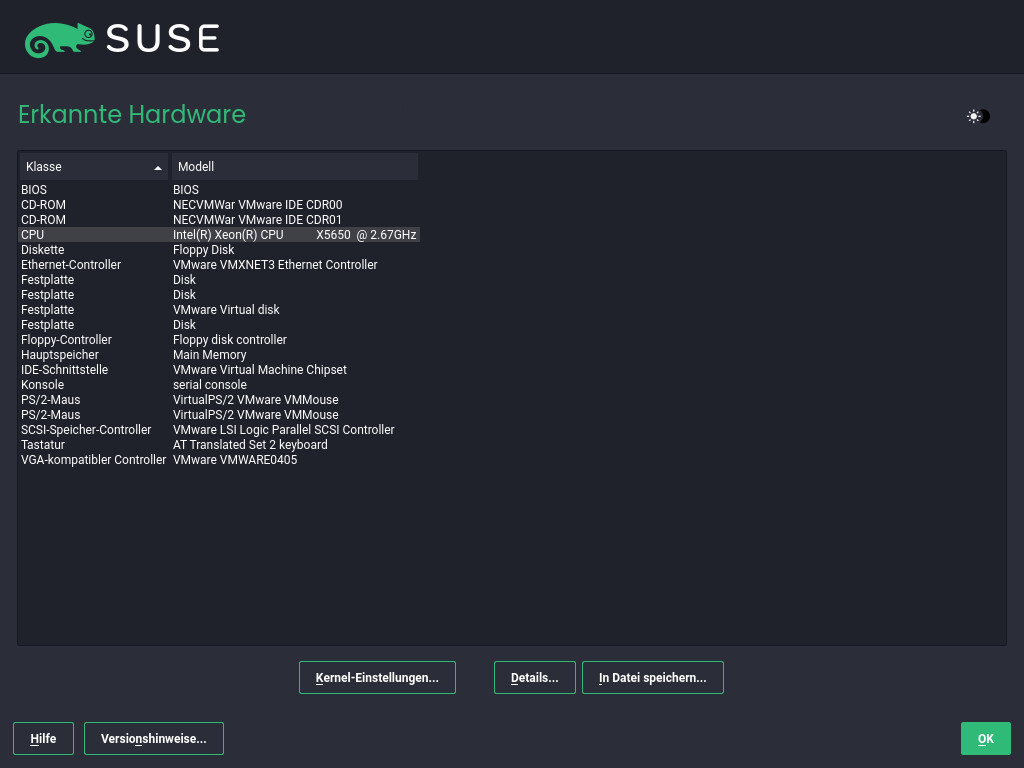
Task: Click the Details... button
Action: point(534,677)
